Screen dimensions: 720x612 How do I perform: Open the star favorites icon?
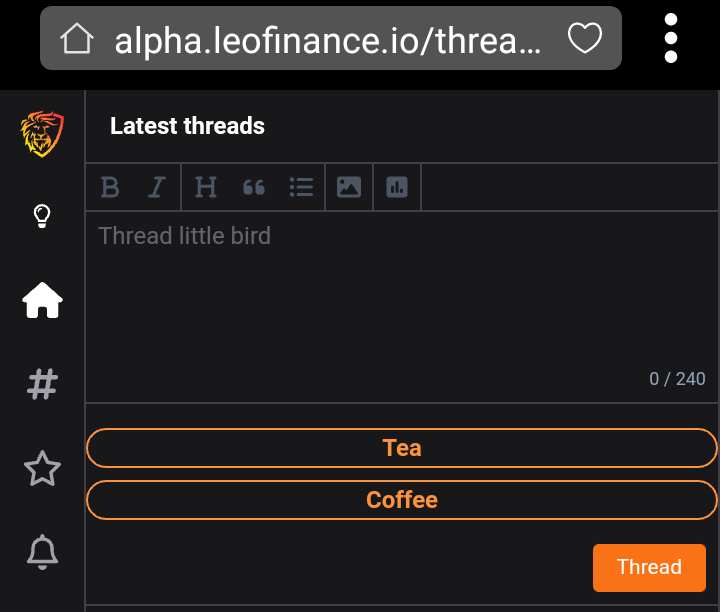[x=42, y=468]
